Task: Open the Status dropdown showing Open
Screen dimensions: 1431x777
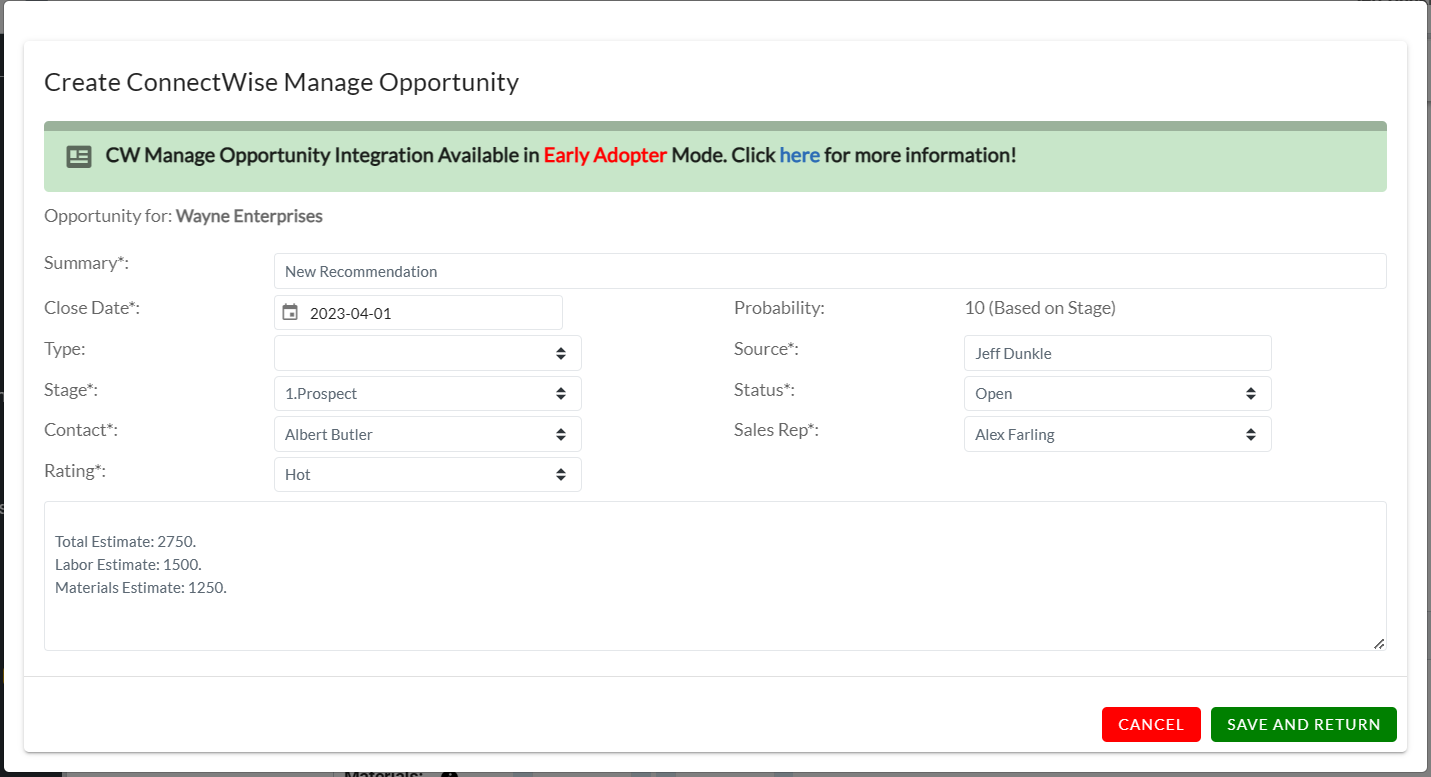Action: [1118, 393]
